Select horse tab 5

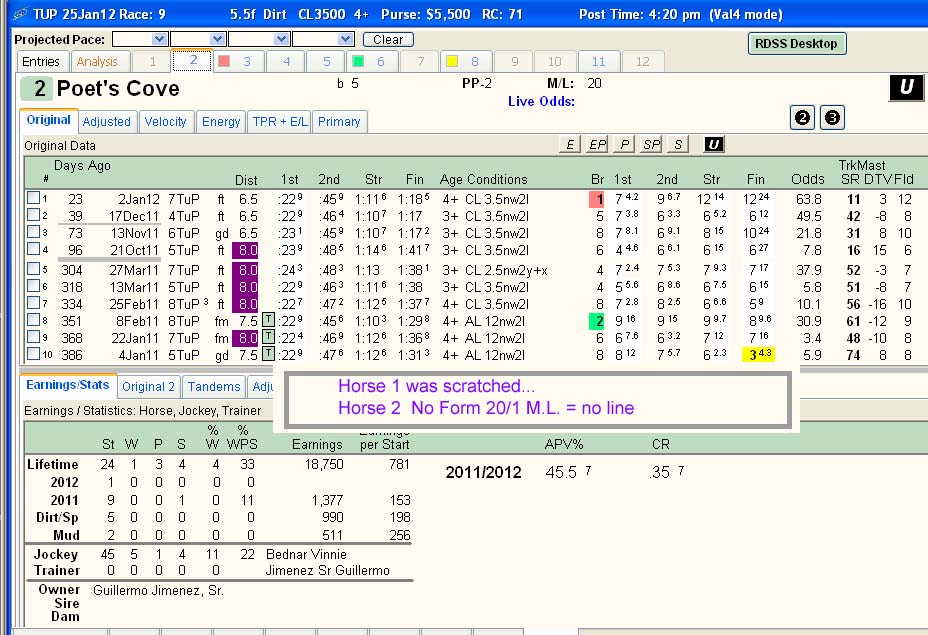327,62
